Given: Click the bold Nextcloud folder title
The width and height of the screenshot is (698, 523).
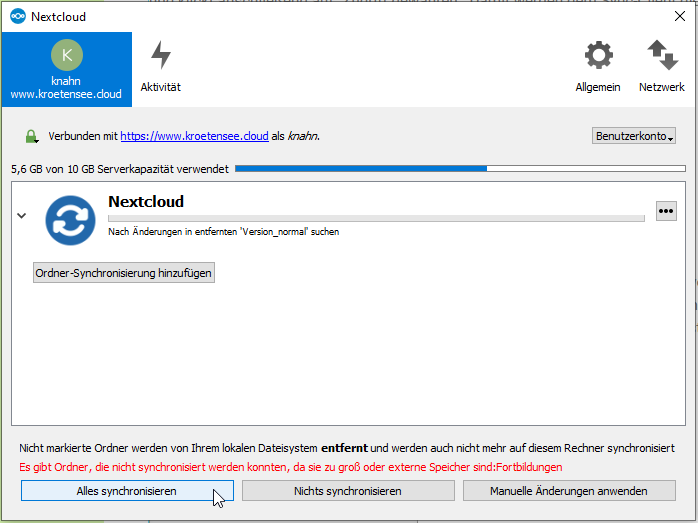Looking at the screenshot, I should click(146, 202).
